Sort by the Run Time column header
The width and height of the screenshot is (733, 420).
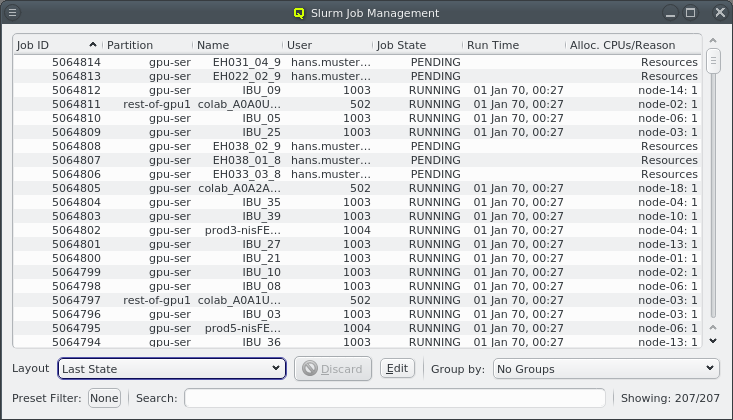[x=514, y=45]
